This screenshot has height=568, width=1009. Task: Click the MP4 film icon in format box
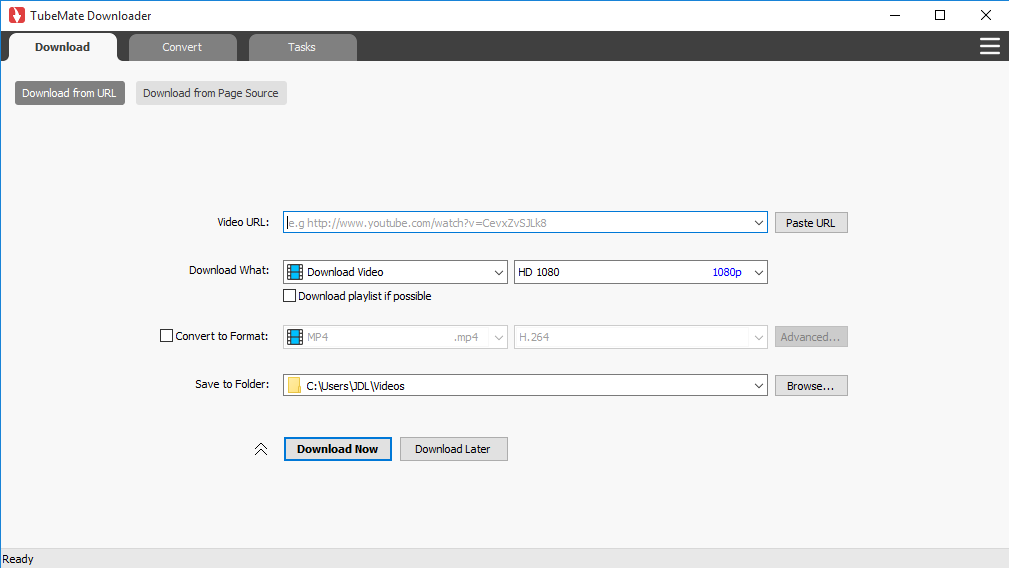[295, 337]
